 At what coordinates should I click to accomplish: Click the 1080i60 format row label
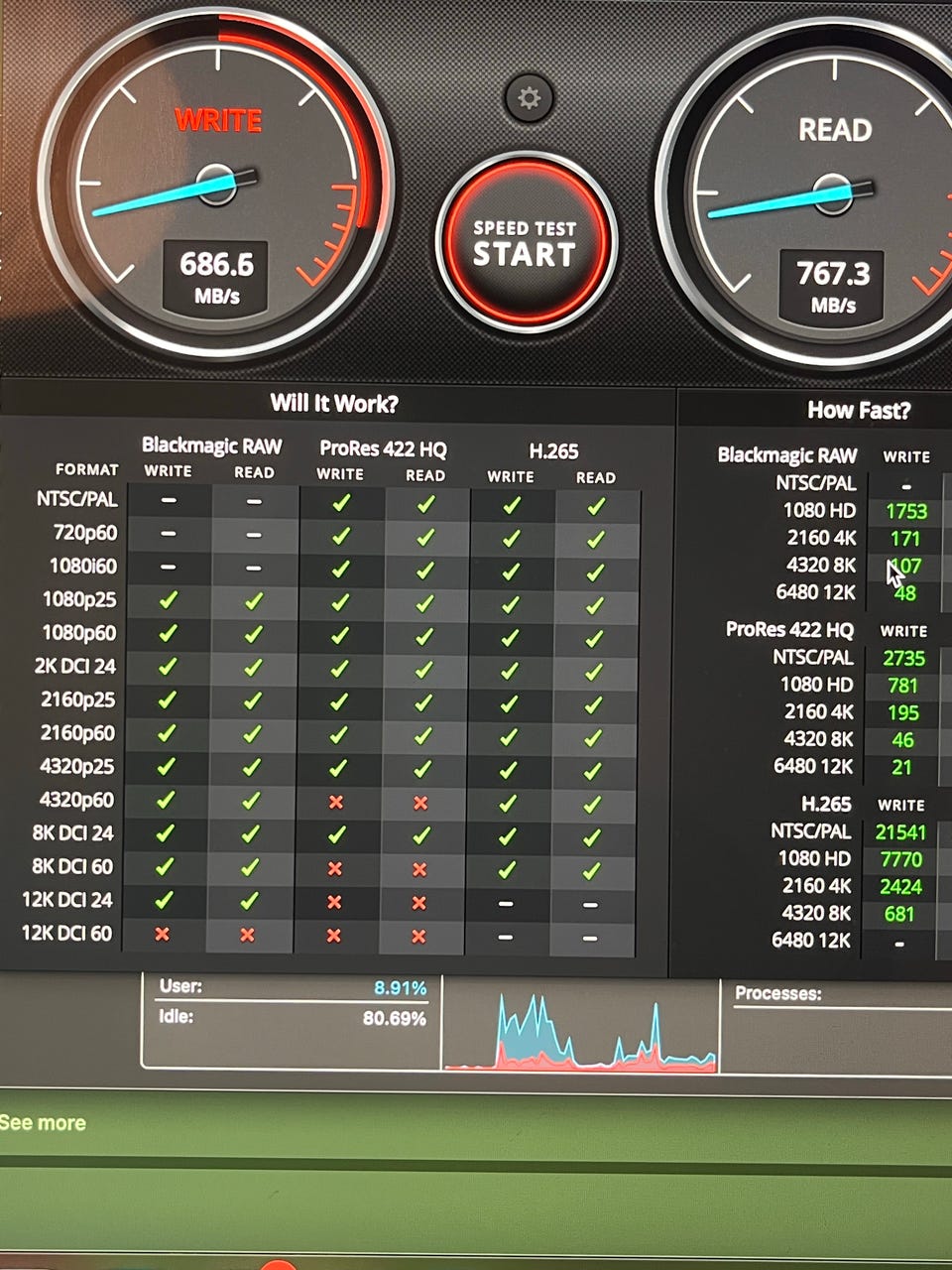(83, 567)
